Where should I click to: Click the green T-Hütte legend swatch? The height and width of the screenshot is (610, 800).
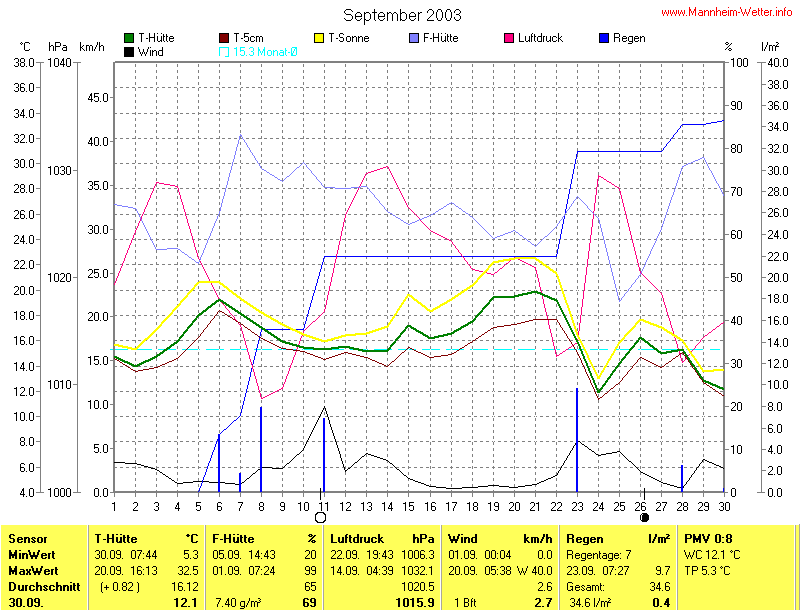point(129,38)
